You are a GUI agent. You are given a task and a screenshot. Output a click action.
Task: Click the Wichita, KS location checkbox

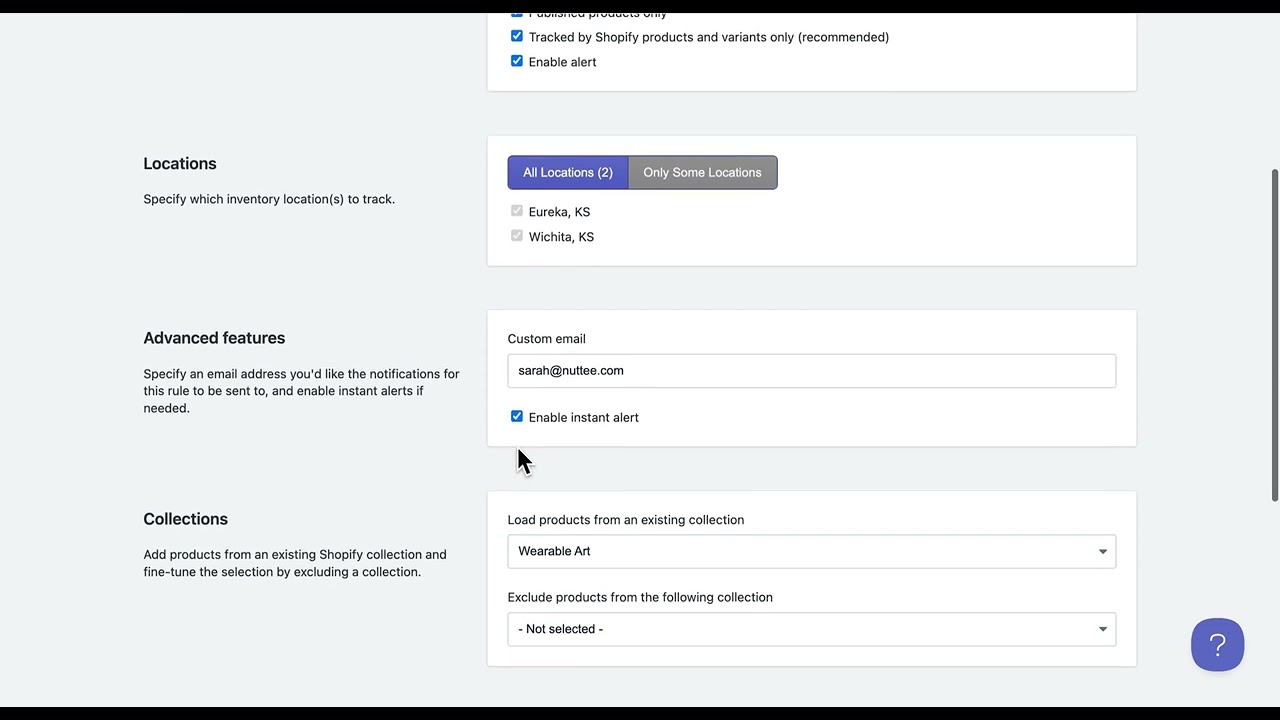[517, 236]
